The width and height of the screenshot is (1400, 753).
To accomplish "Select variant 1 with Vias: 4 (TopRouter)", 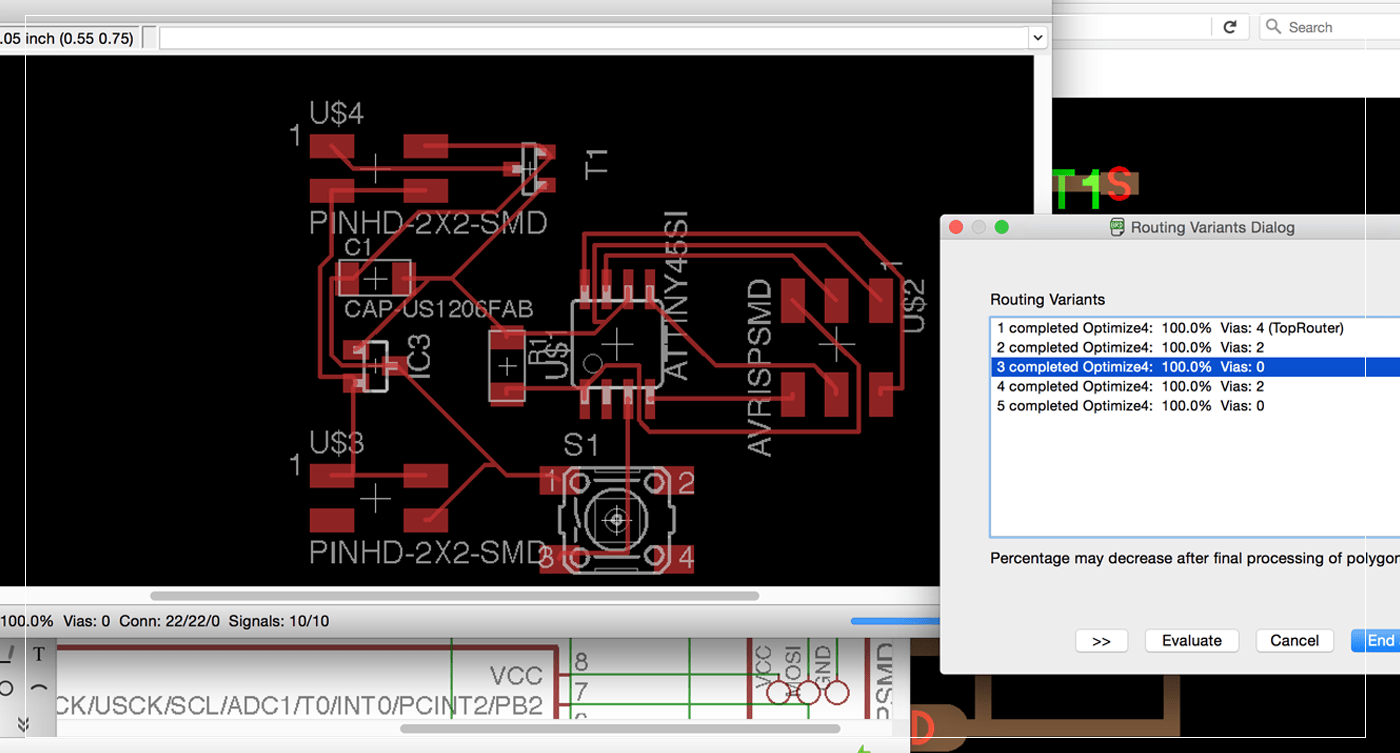I will coord(1195,328).
